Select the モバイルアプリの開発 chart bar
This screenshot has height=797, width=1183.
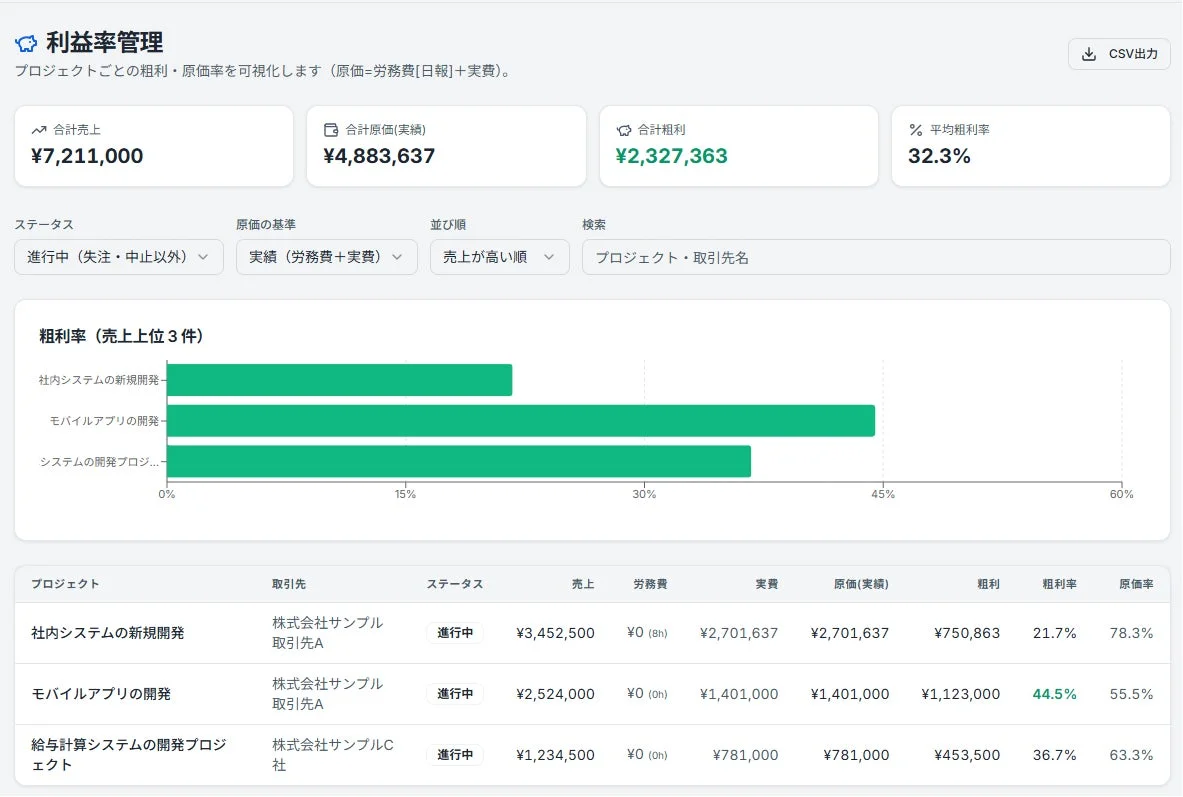click(x=521, y=420)
